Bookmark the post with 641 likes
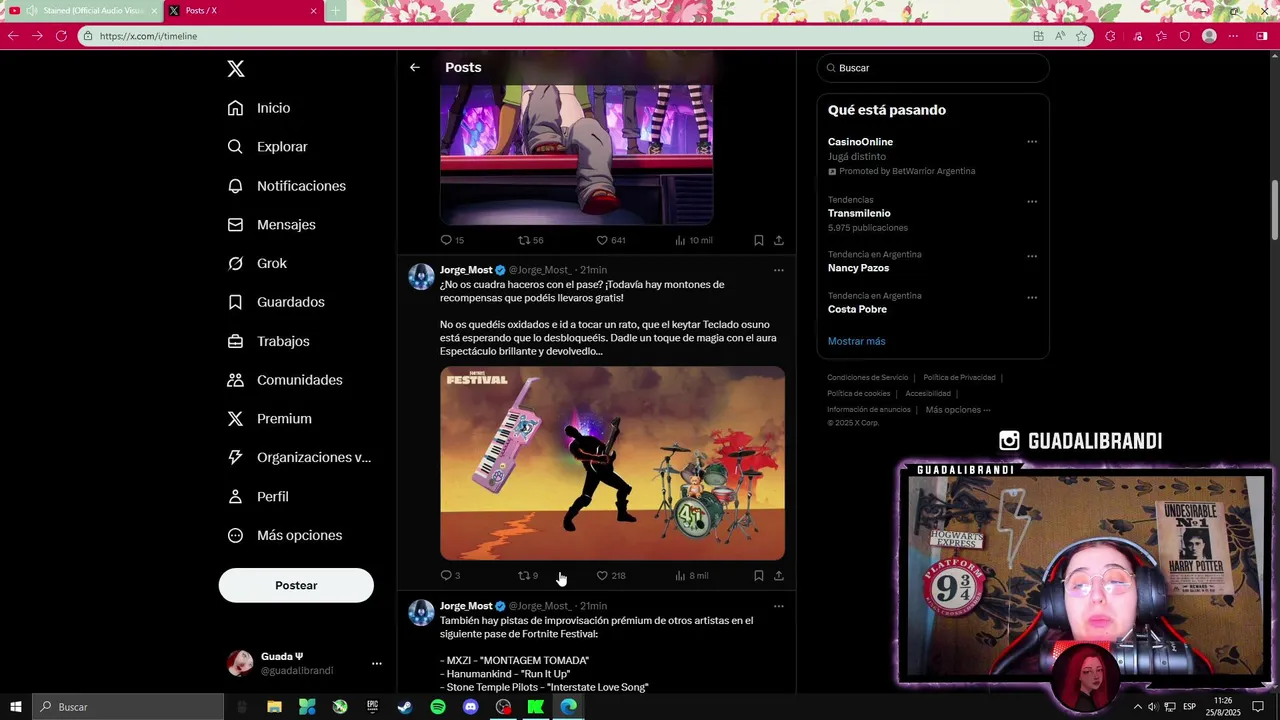The width and height of the screenshot is (1280, 720). pos(758,240)
